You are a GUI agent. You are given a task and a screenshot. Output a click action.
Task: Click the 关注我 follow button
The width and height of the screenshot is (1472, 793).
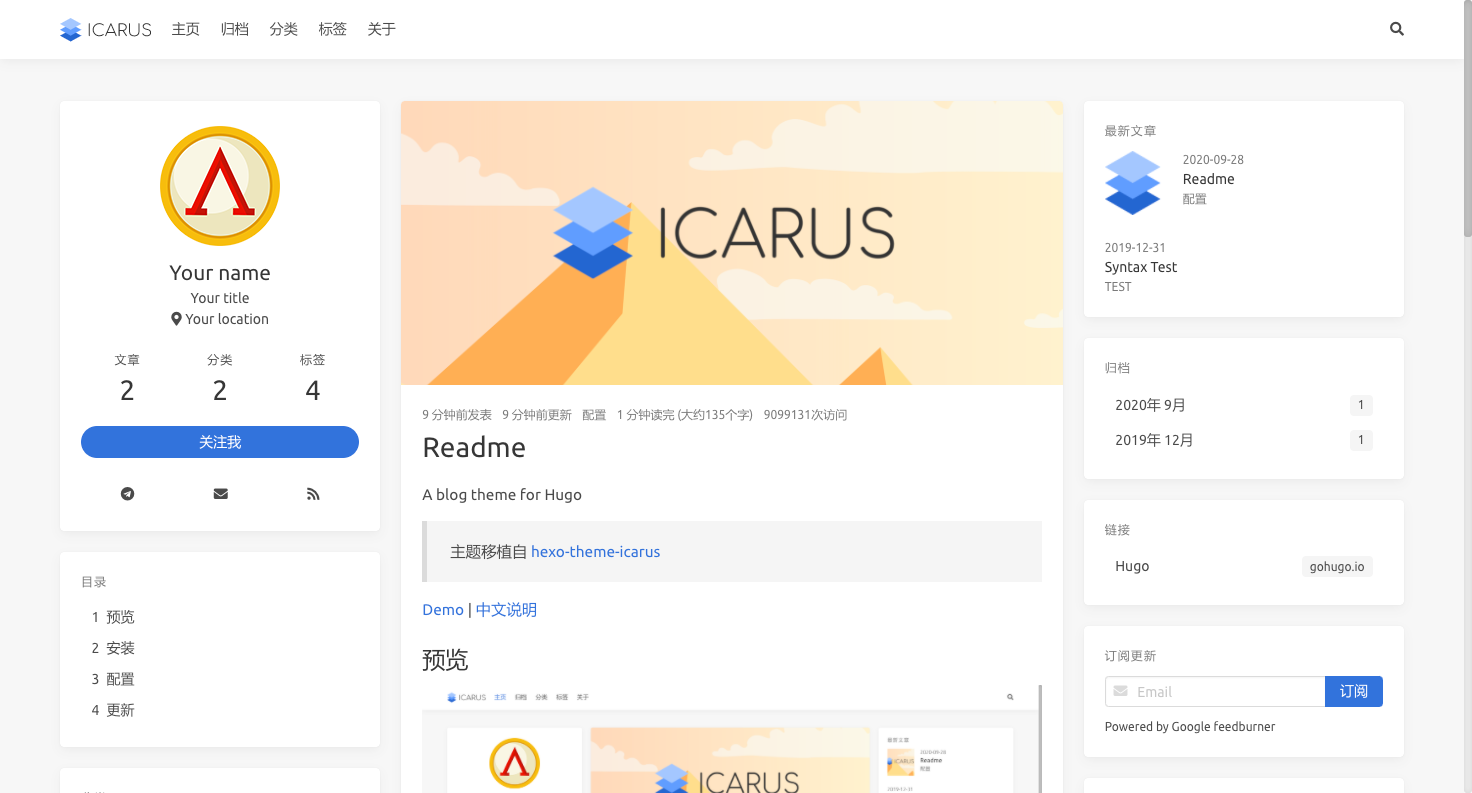(220, 442)
